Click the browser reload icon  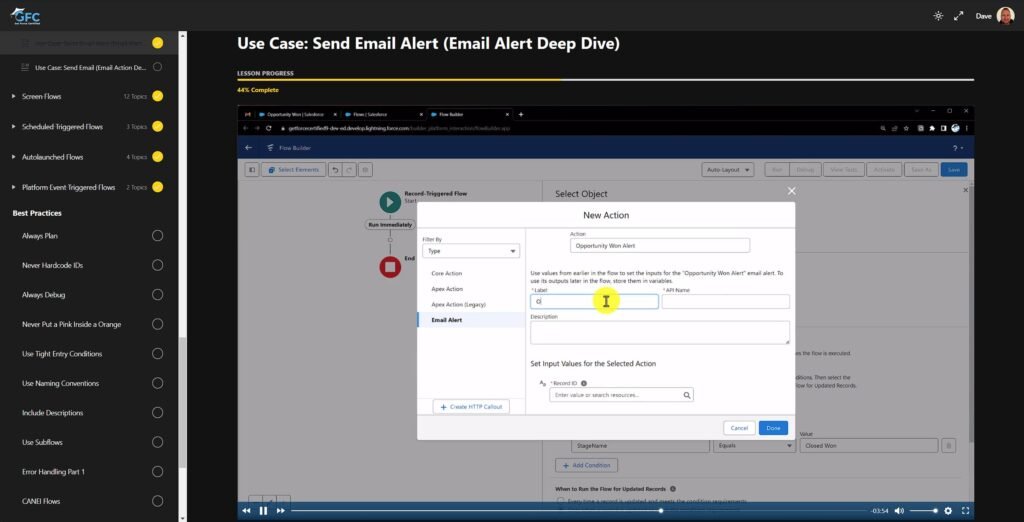click(268, 129)
